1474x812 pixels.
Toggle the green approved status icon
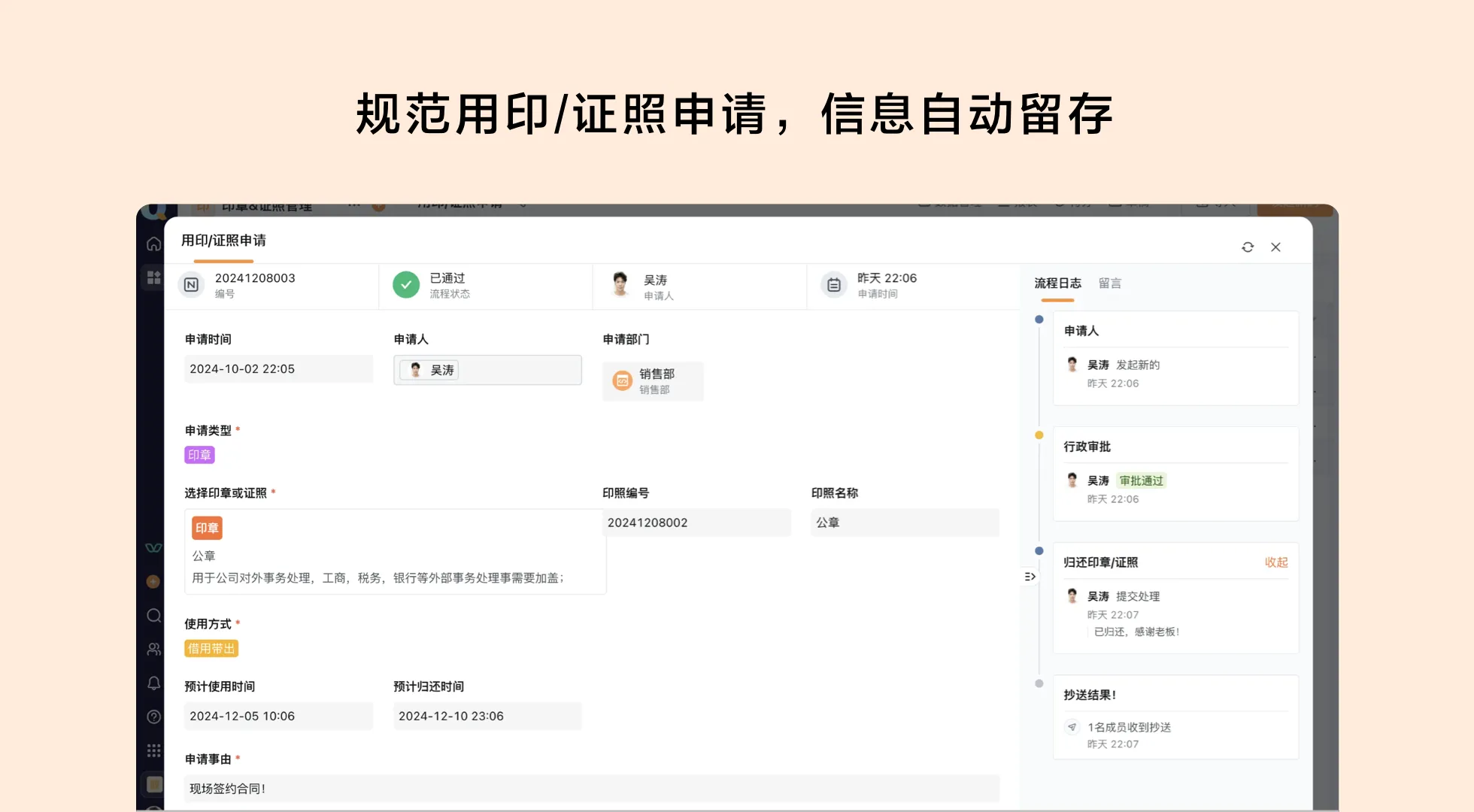pos(406,285)
